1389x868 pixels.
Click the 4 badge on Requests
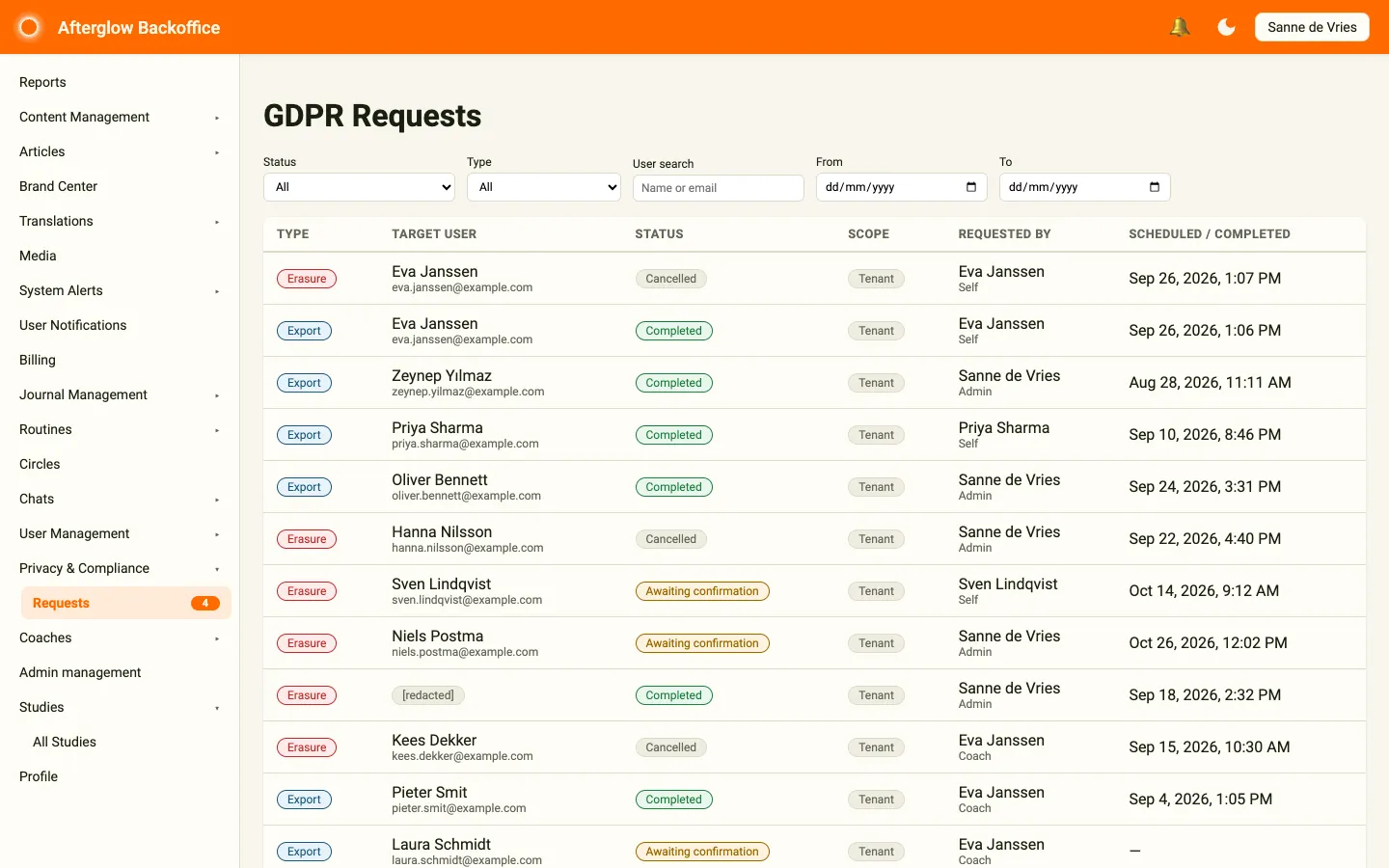pyautogui.click(x=205, y=604)
